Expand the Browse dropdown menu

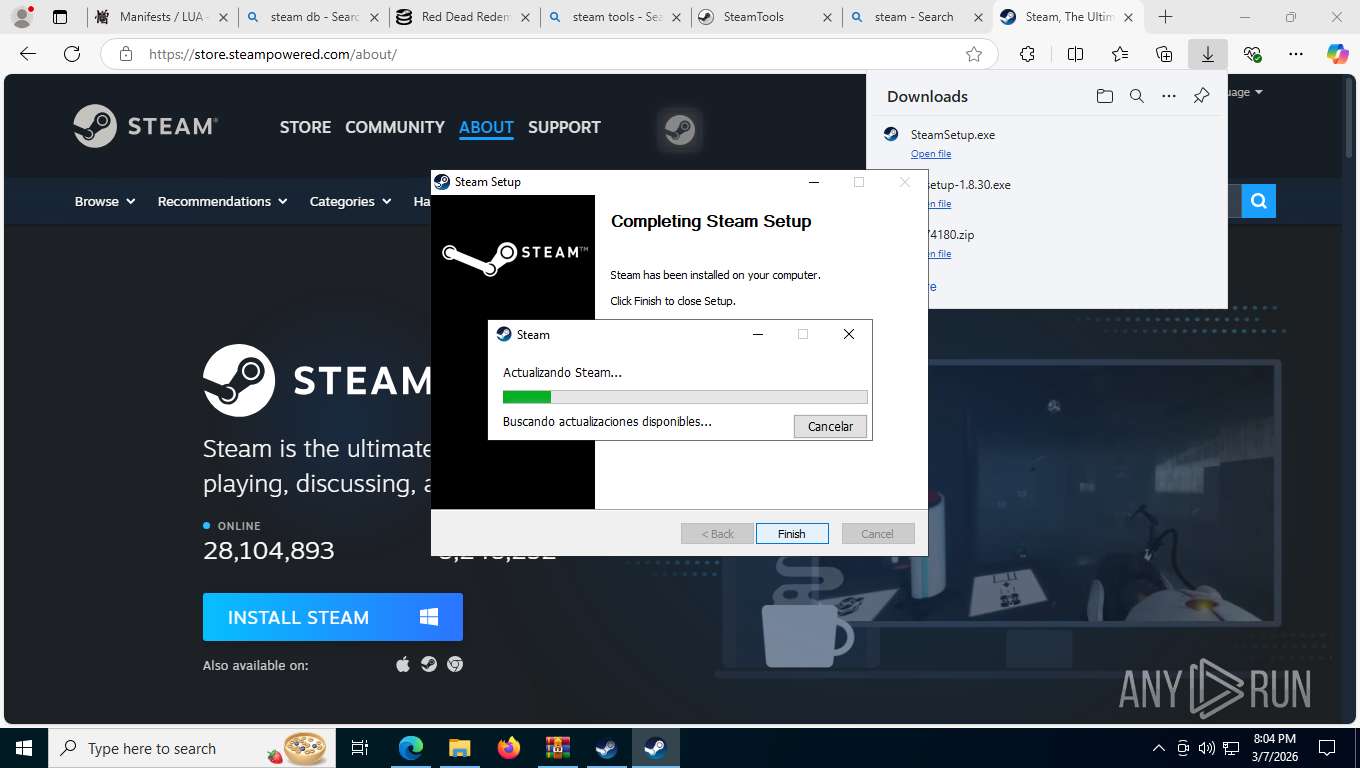point(105,201)
